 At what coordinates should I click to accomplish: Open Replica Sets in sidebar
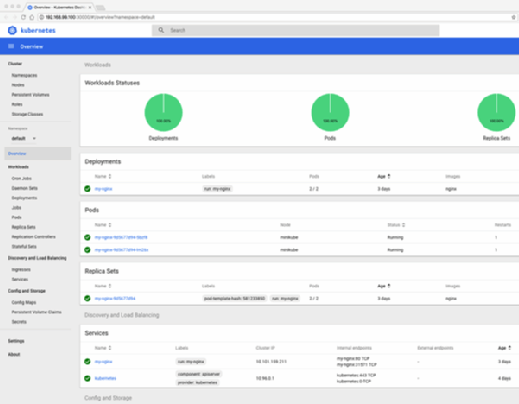click(x=23, y=227)
